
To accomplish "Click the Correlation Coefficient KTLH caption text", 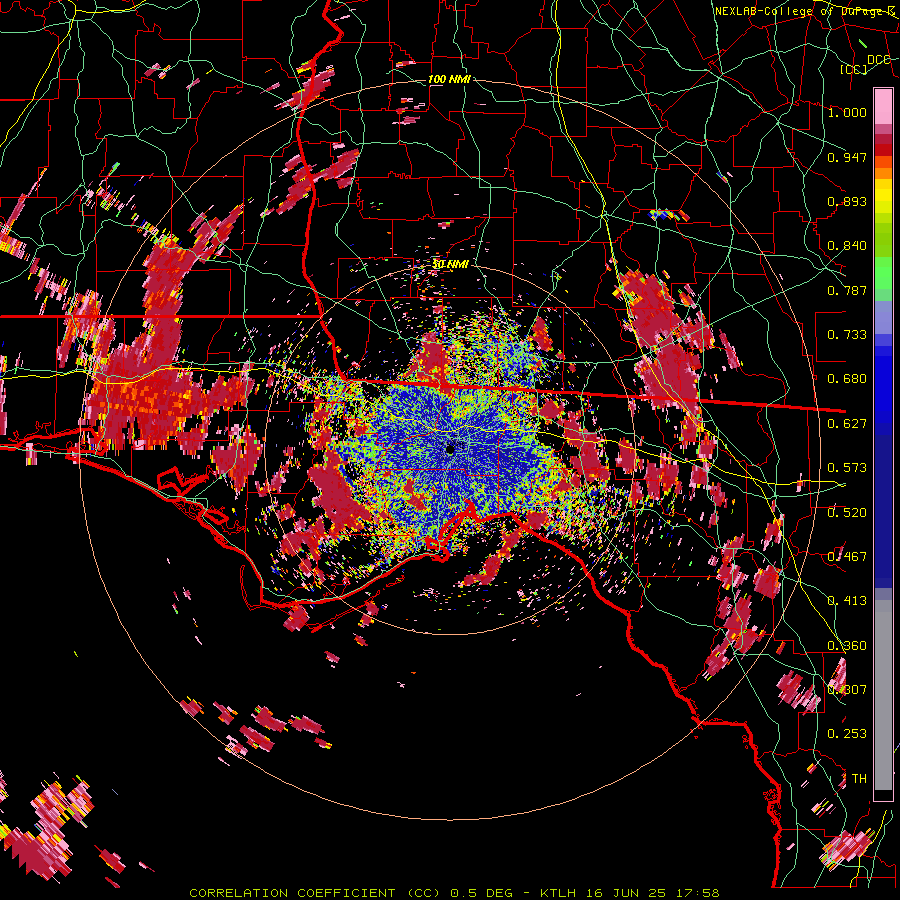I will pyautogui.click(x=454, y=893).
